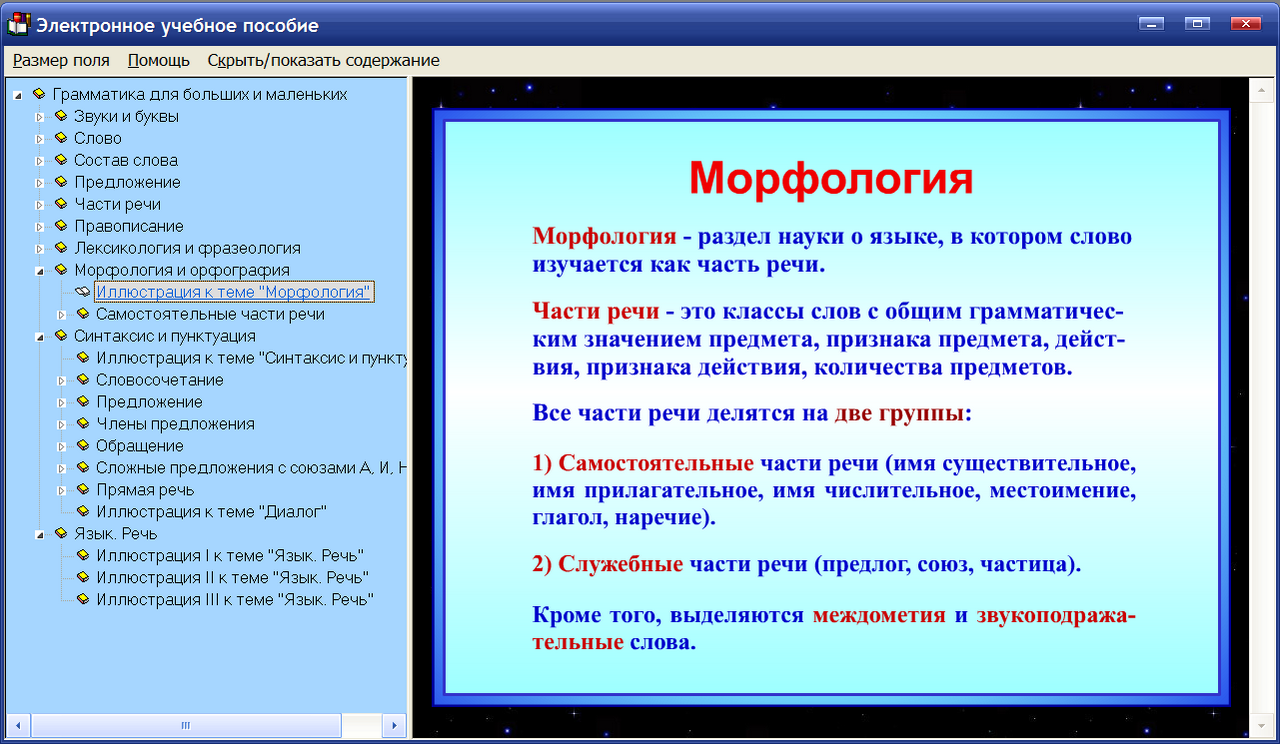The height and width of the screenshot is (744, 1280).
Task: Click "Скрыть/показать содержание" to hide contents
Action: pos(322,60)
